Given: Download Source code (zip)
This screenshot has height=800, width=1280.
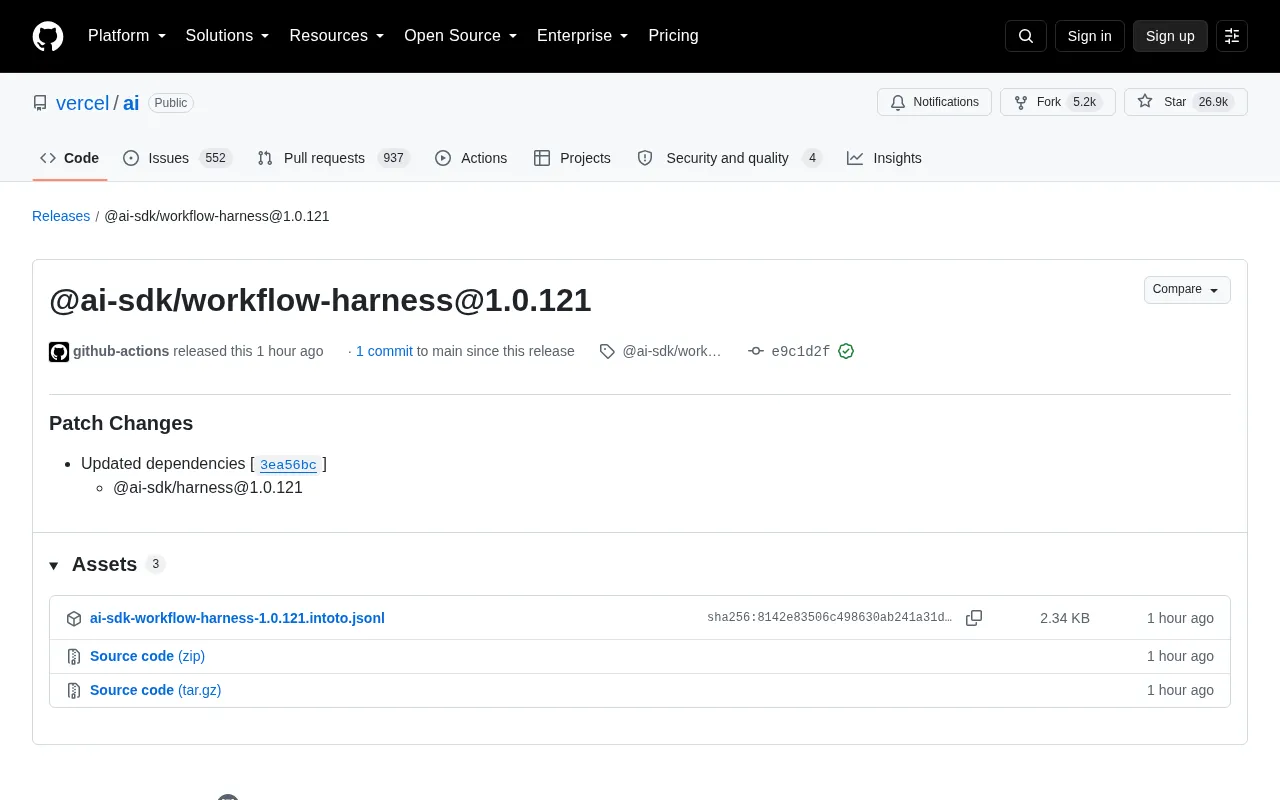Looking at the screenshot, I should point(147,656).
